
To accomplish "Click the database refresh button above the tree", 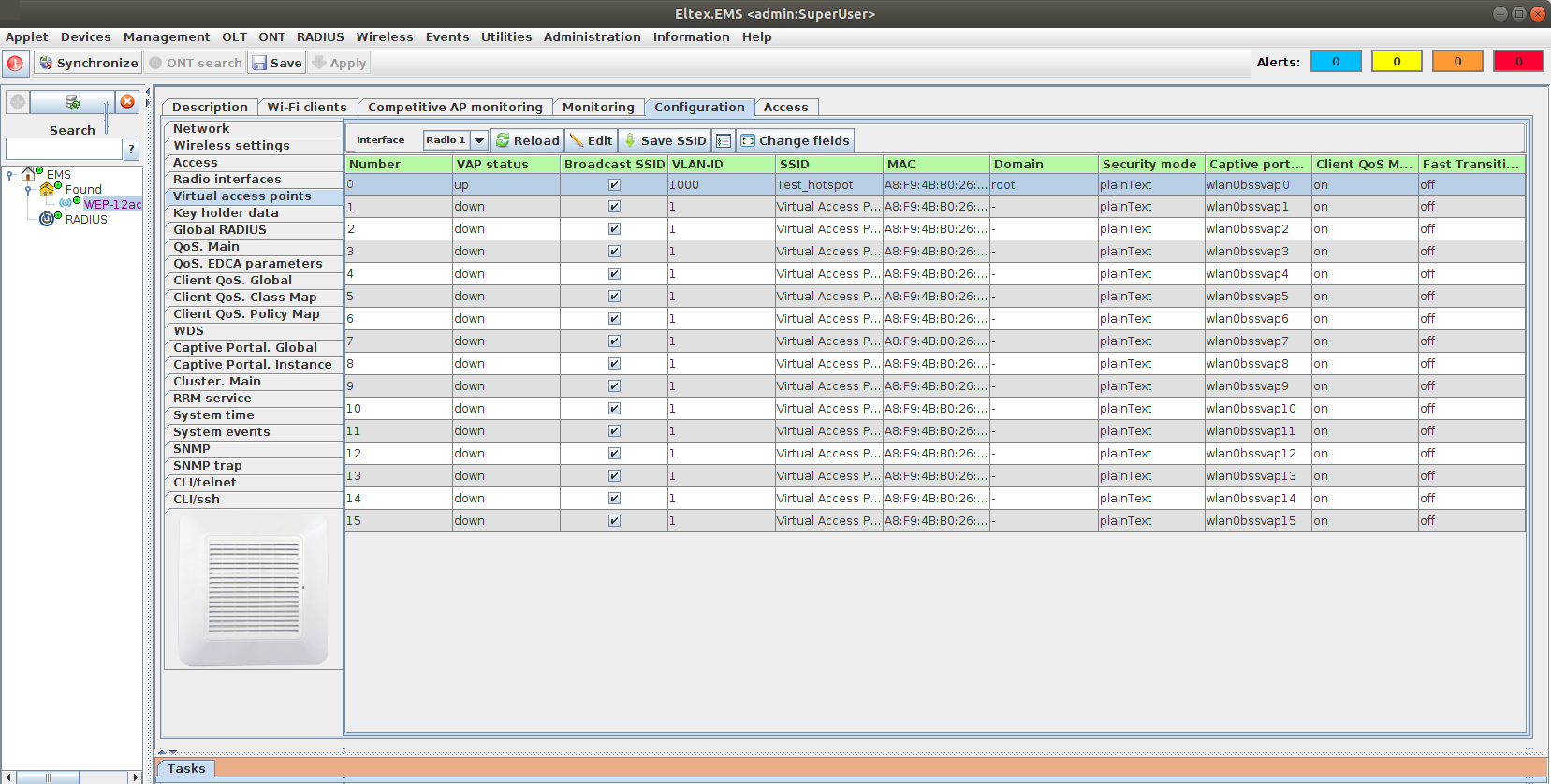I will tap(72, 102).
